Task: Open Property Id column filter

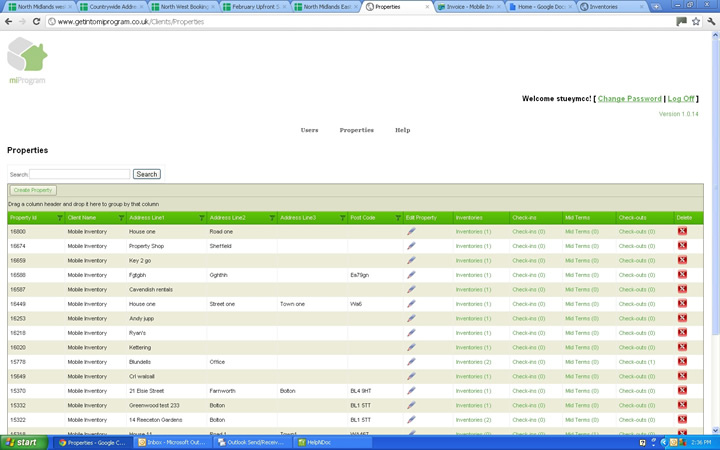Action: pyautogui.click(x=60, y=218)
